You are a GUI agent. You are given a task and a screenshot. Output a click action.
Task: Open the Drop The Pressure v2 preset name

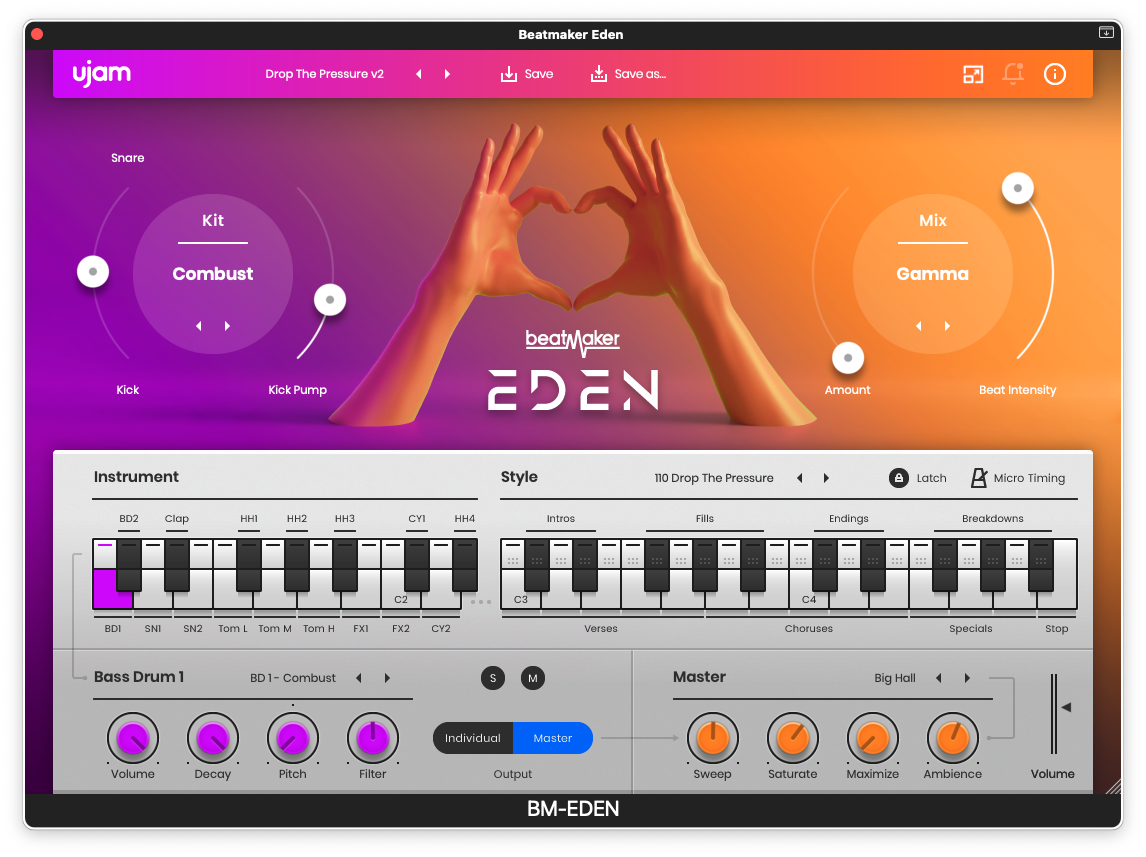click(x=325, y=74)
